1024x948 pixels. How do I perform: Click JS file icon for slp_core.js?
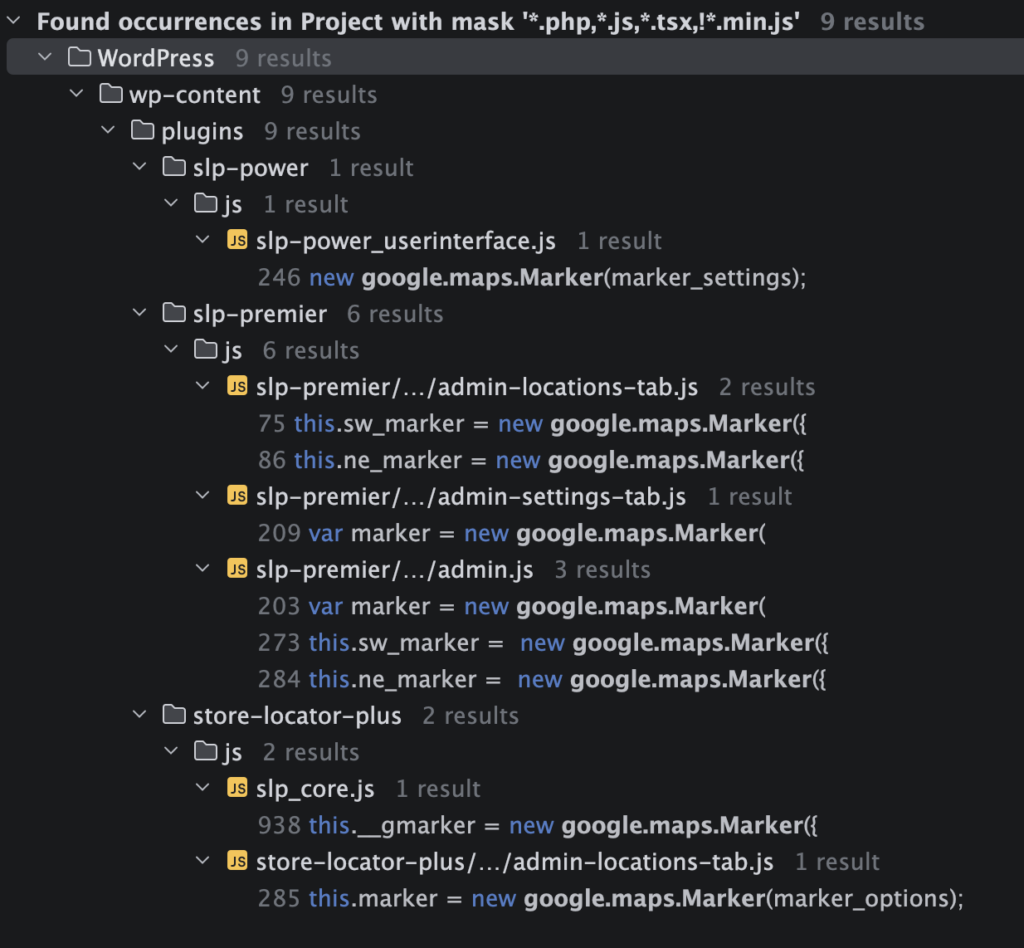click(x=237, y=789)
